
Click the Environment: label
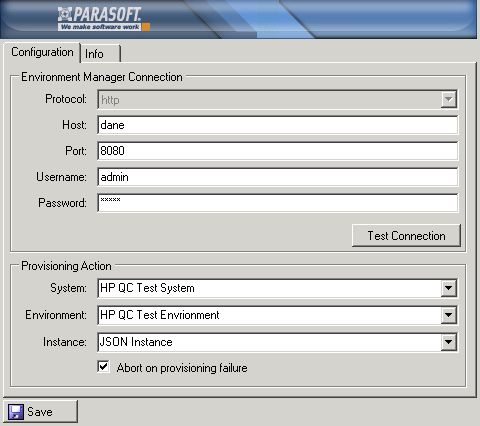click(x=56, y=315)
